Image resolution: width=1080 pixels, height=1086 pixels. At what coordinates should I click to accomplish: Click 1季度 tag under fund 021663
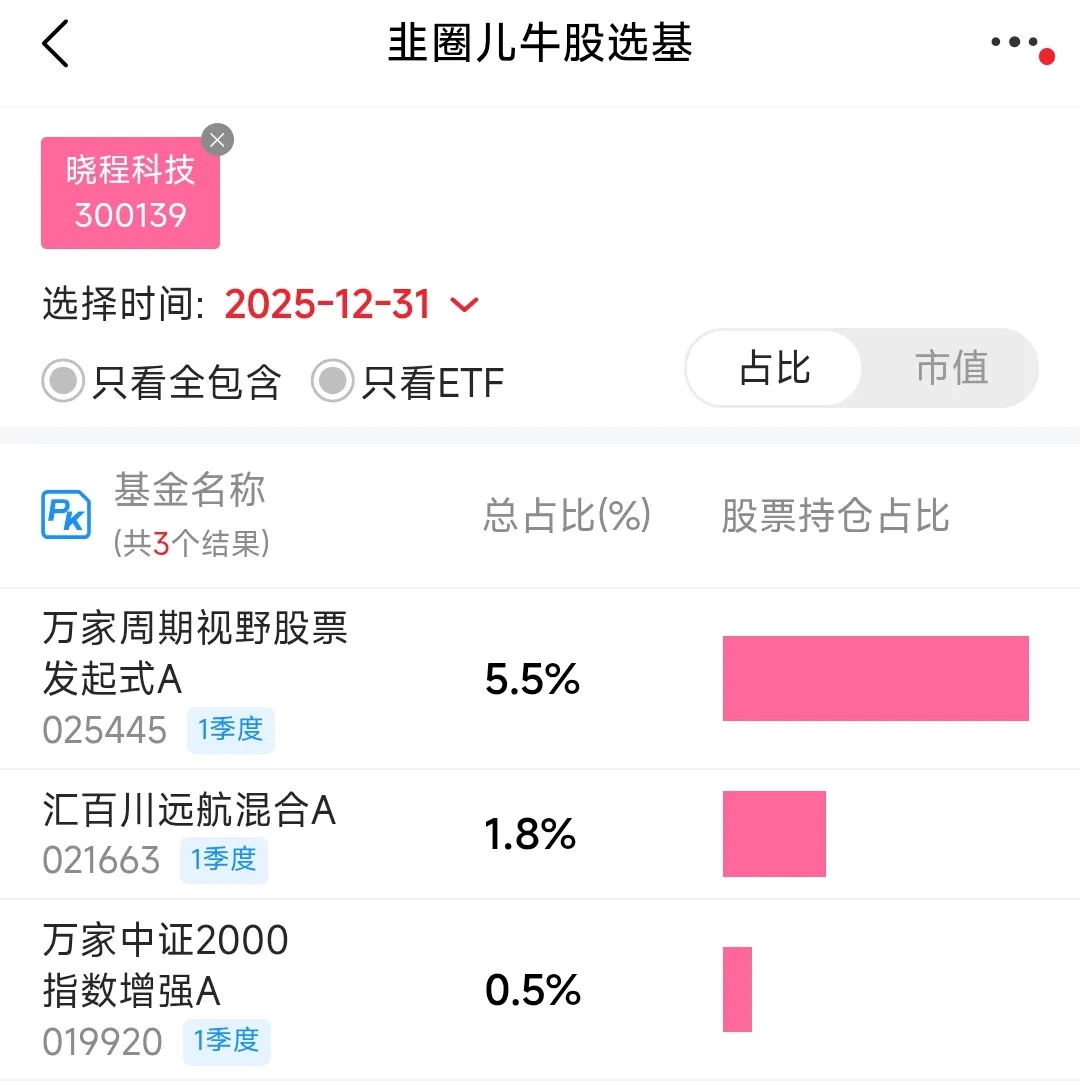pos(225,860)
